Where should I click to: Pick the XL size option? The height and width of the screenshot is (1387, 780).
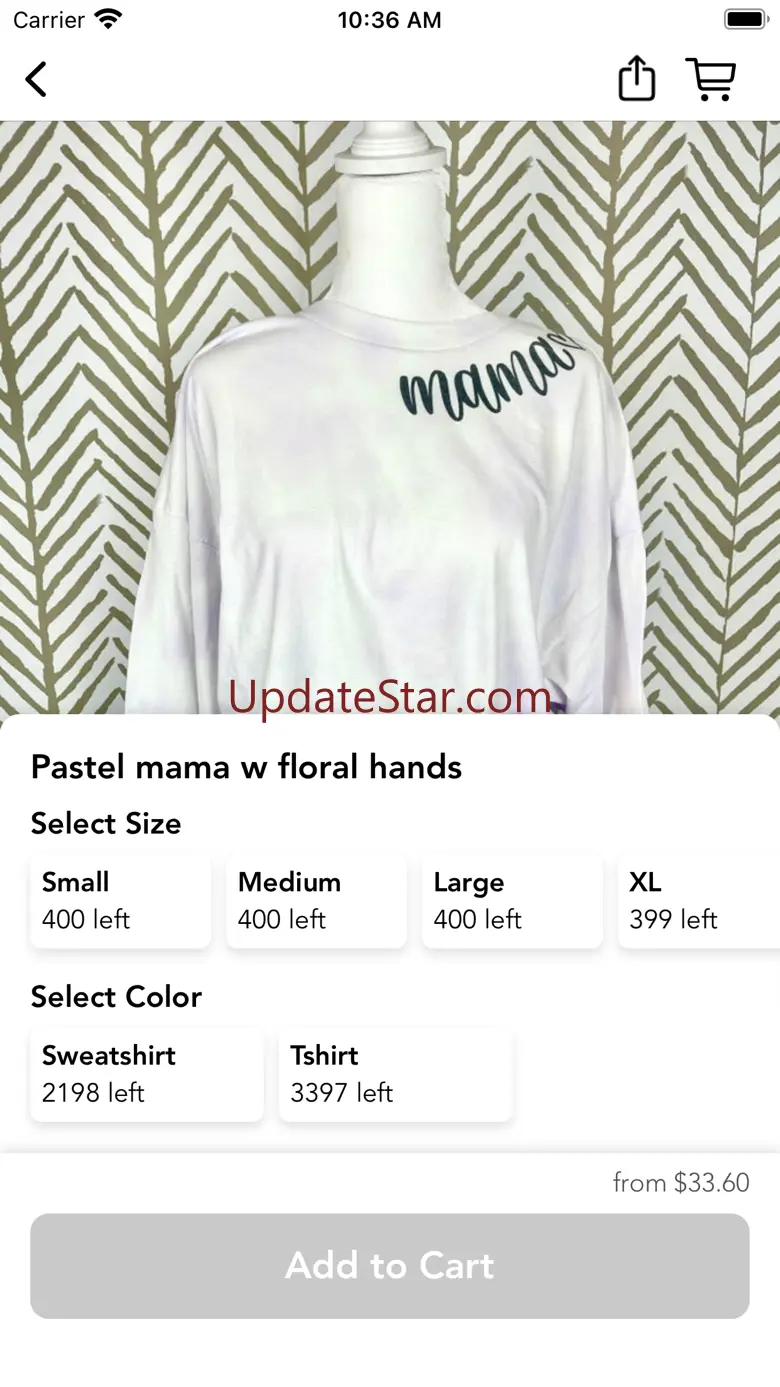coord(699,901)
